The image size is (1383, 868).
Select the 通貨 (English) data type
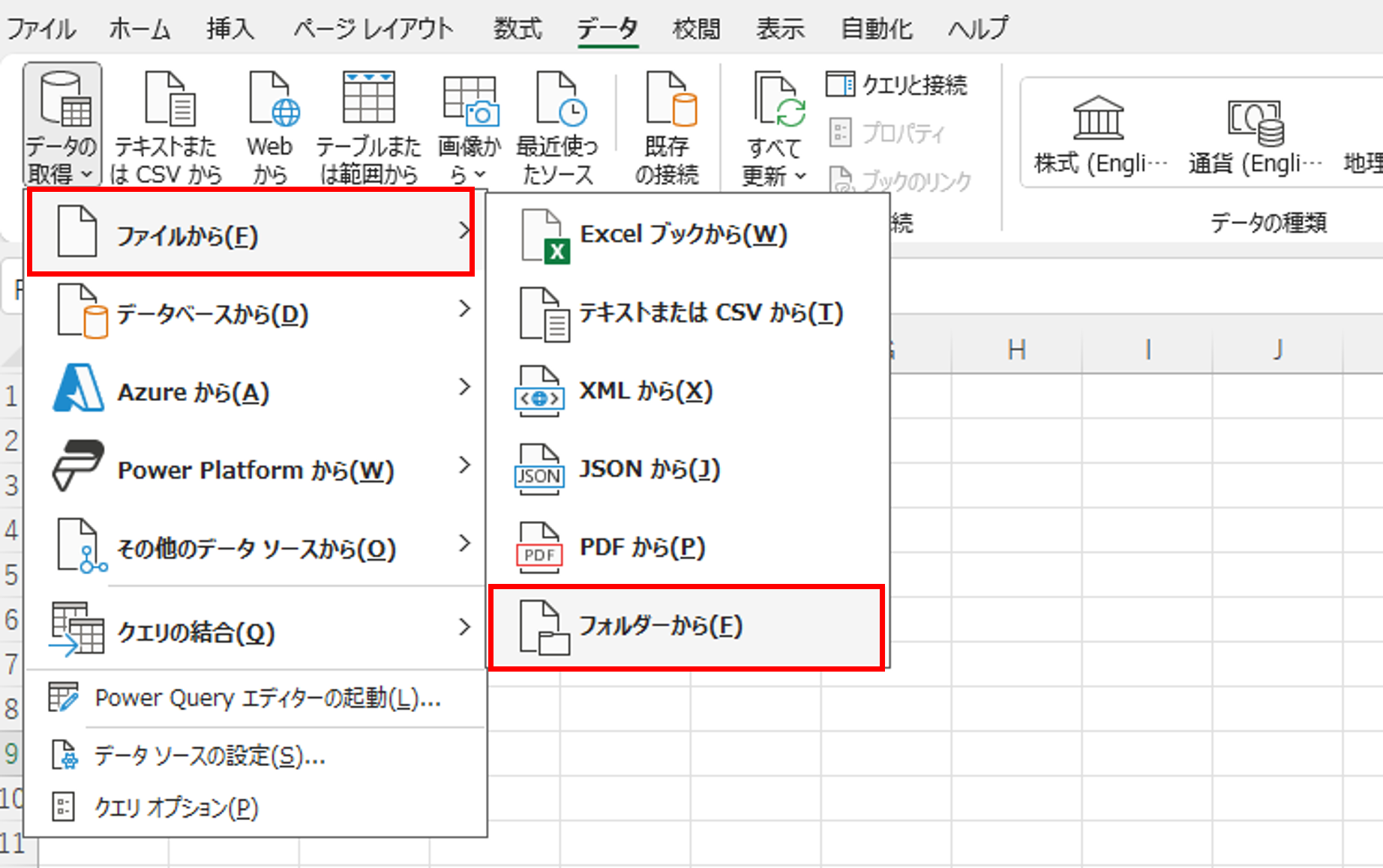(x=1255, y=135)
